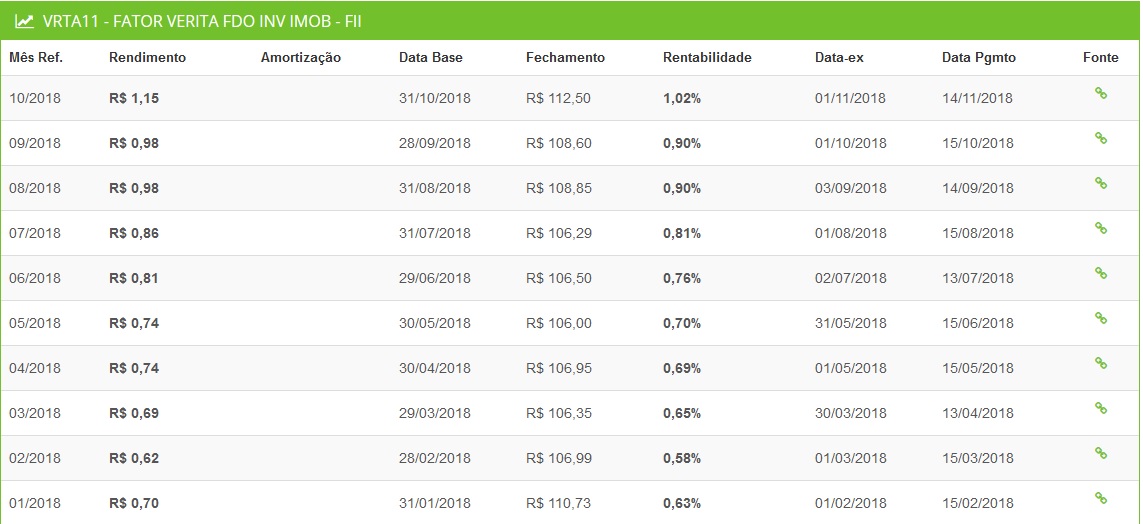This screenshot has width=1143, height=524.
Task: Open source link for 02/2018 row
Action: click(1100, 453)
